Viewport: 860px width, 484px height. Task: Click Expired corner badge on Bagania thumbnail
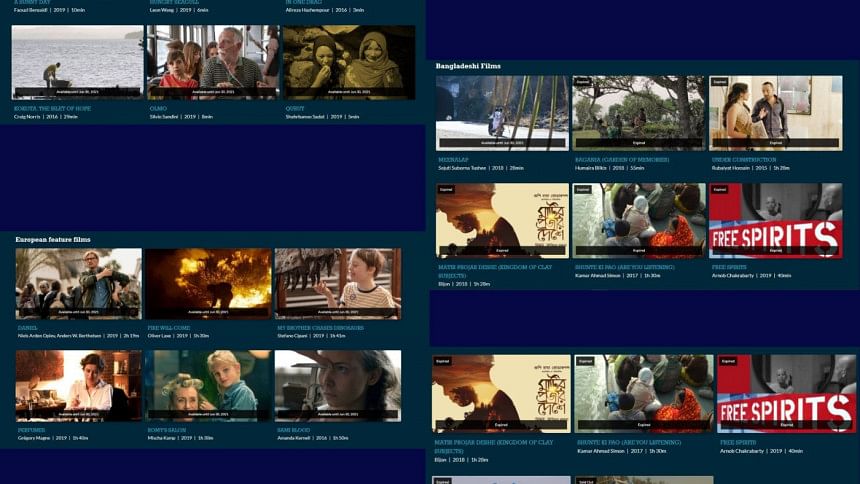pyautogui.click(x=582, y=82)
